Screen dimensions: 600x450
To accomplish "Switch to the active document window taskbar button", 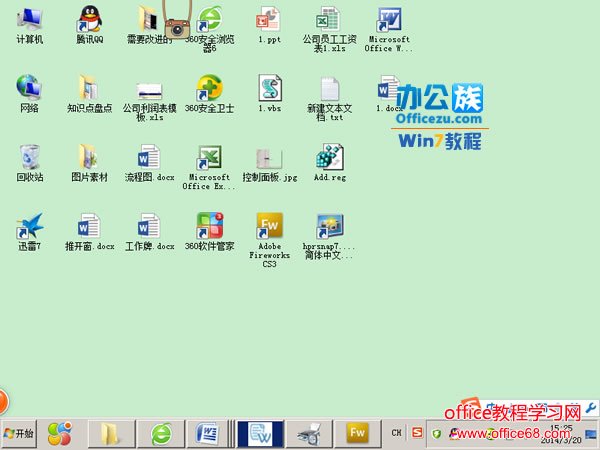I will click(260, 434).
